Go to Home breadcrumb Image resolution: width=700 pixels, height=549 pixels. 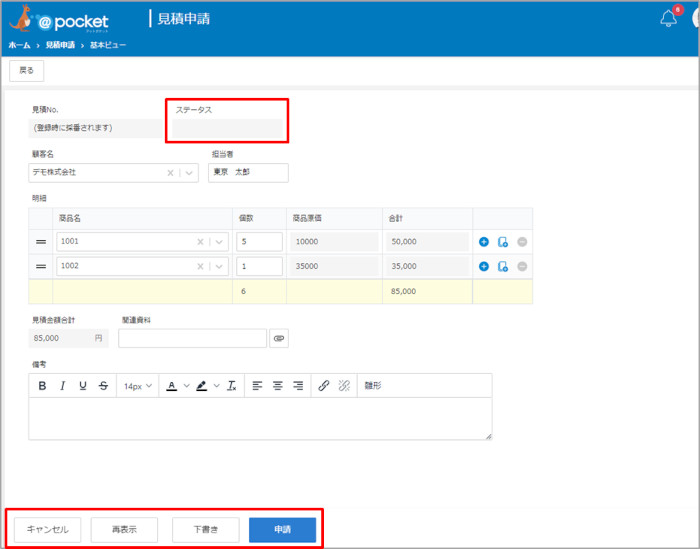click(19, 45)
